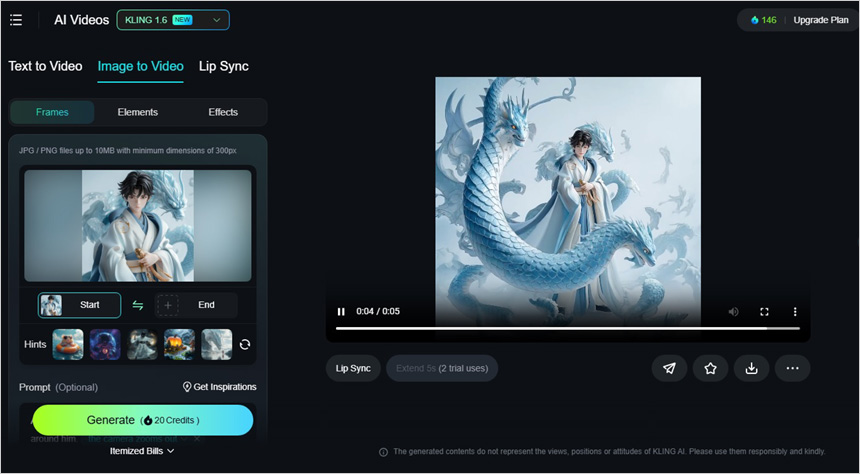
Task: Mute the video volume
Action: click(733, 312)
